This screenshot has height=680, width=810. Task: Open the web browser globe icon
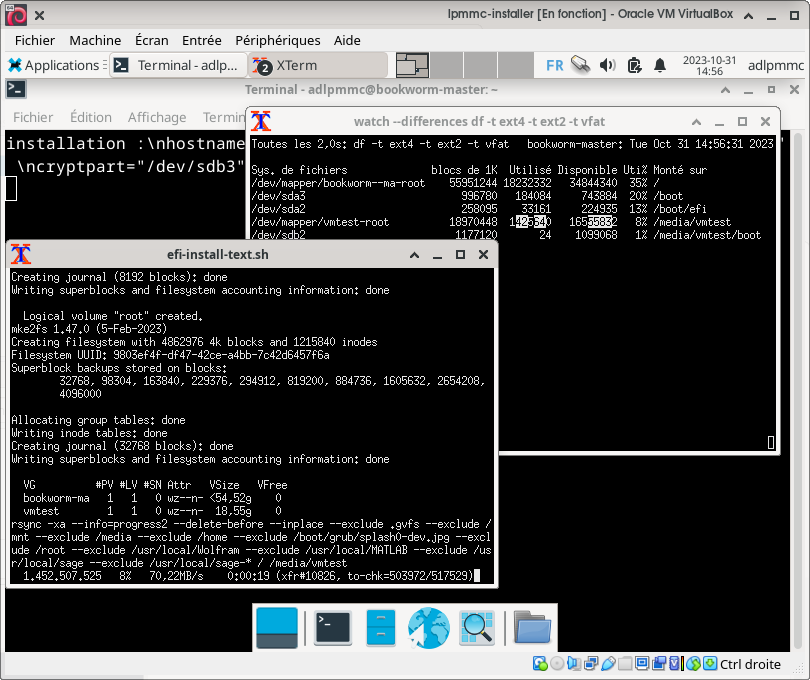(x=428, y=627)
